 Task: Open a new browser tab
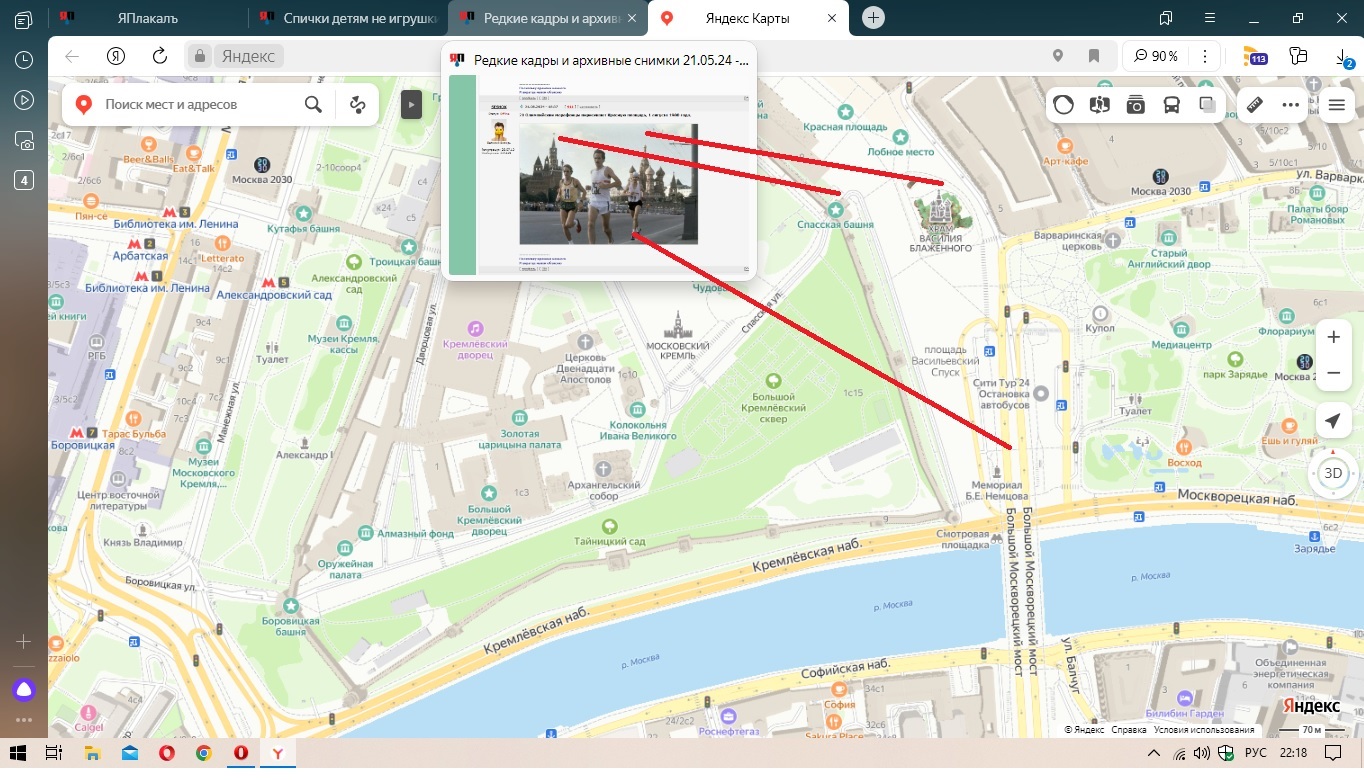point(874,18)
